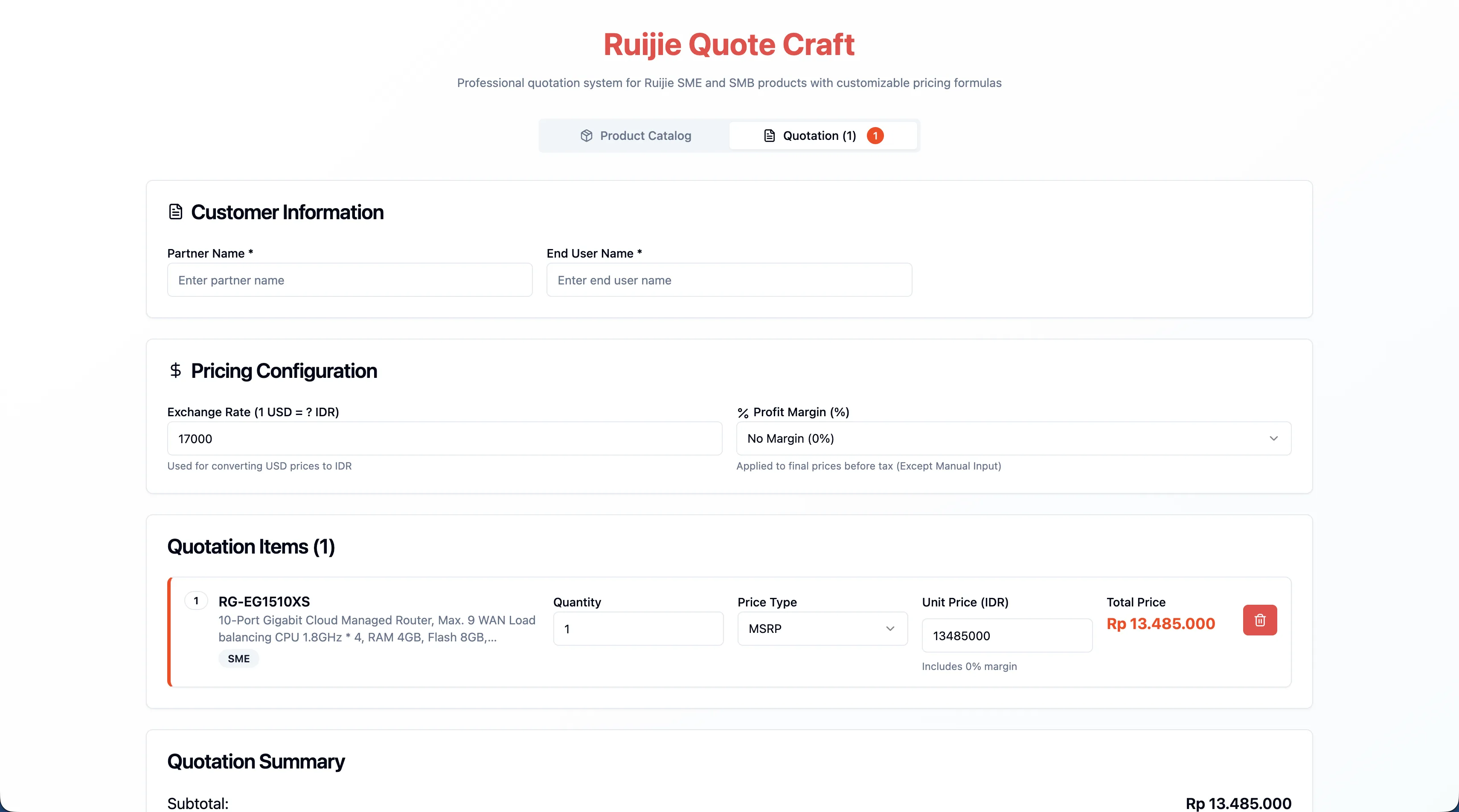Click the End User Name * label

tap(594, 253)
